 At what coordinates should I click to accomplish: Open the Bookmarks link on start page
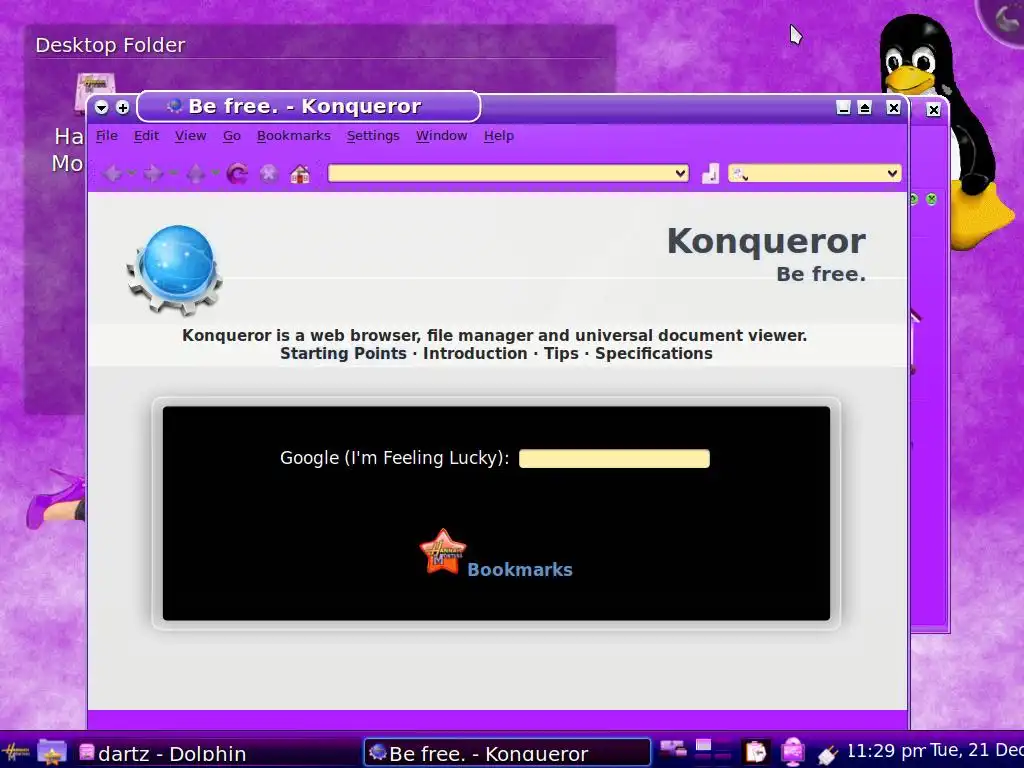520,569
